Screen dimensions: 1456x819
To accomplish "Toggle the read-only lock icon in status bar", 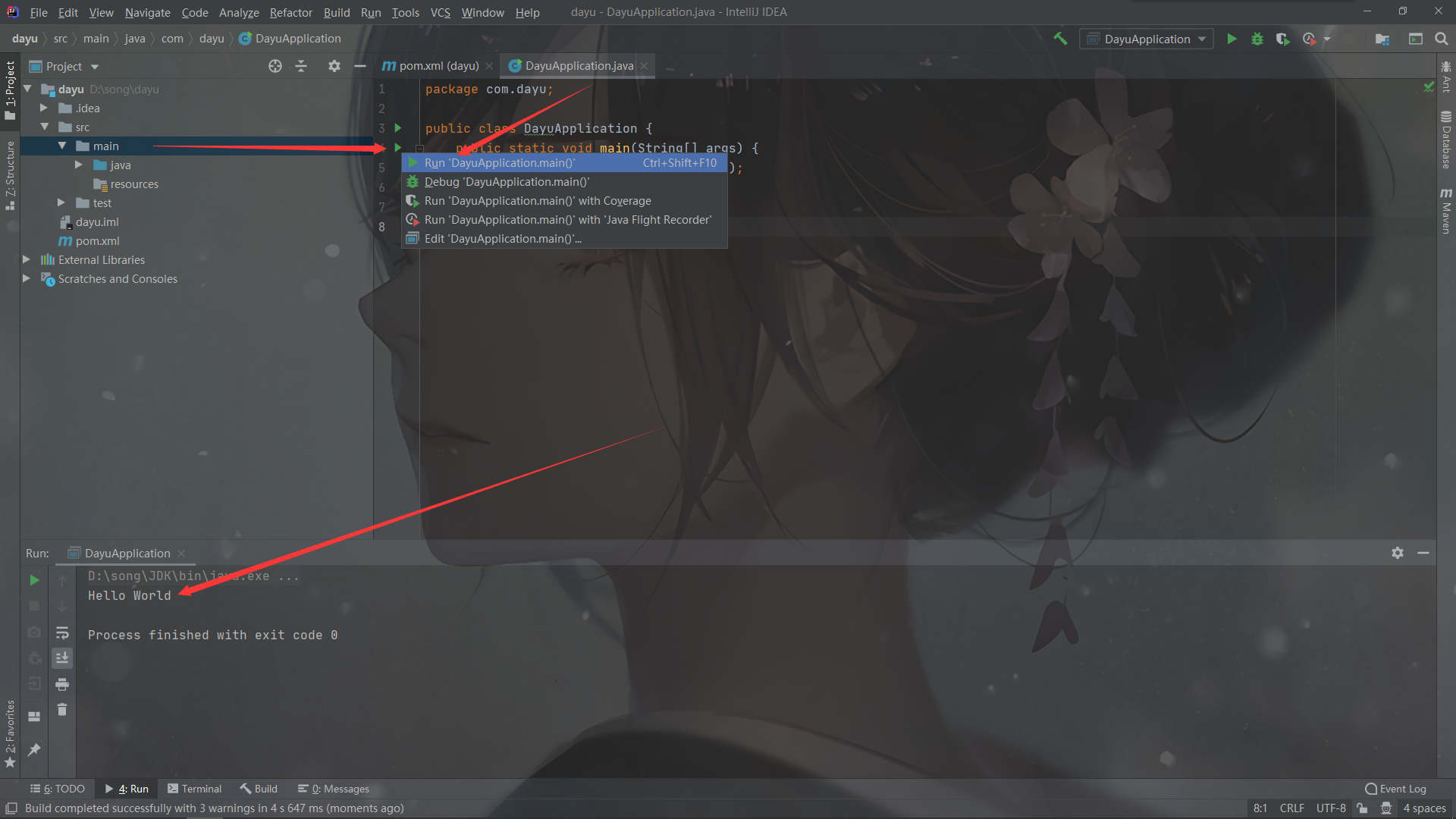I will [x=1362, y=808].
